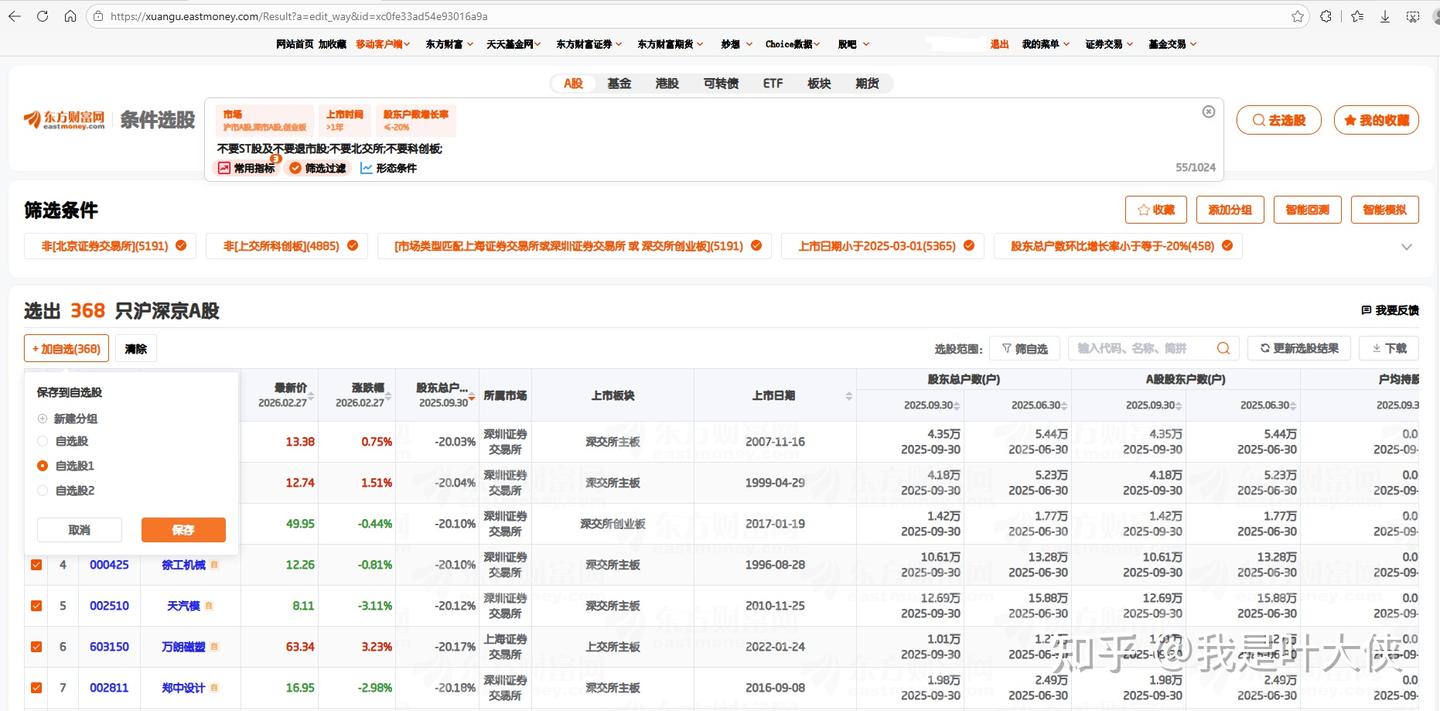This screenshot has width=1440, height=711.
Task: Click the 筛自选 filter button
Action: [1024, 348]
